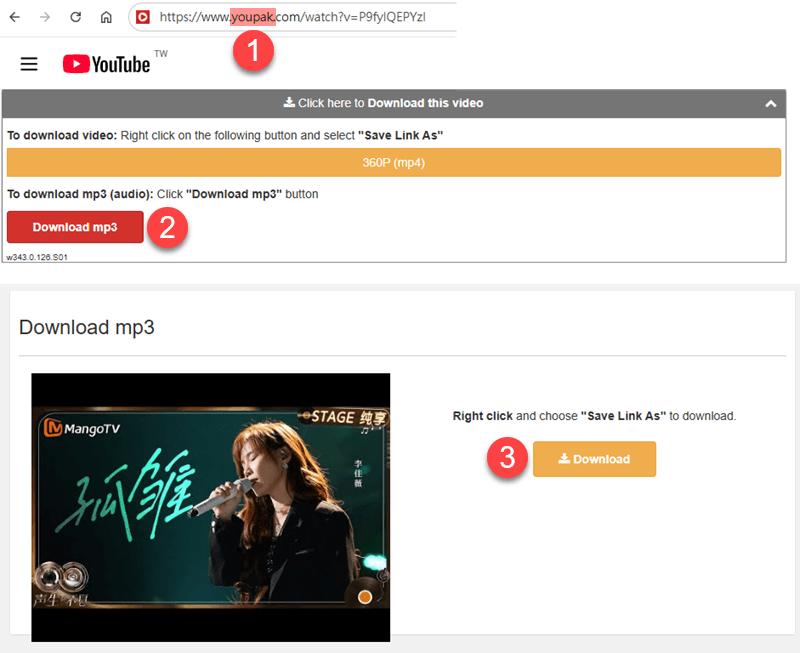Viewport: 800px width, 653px height.
Task: Click the browser back arrow
Action: (14, 16)
